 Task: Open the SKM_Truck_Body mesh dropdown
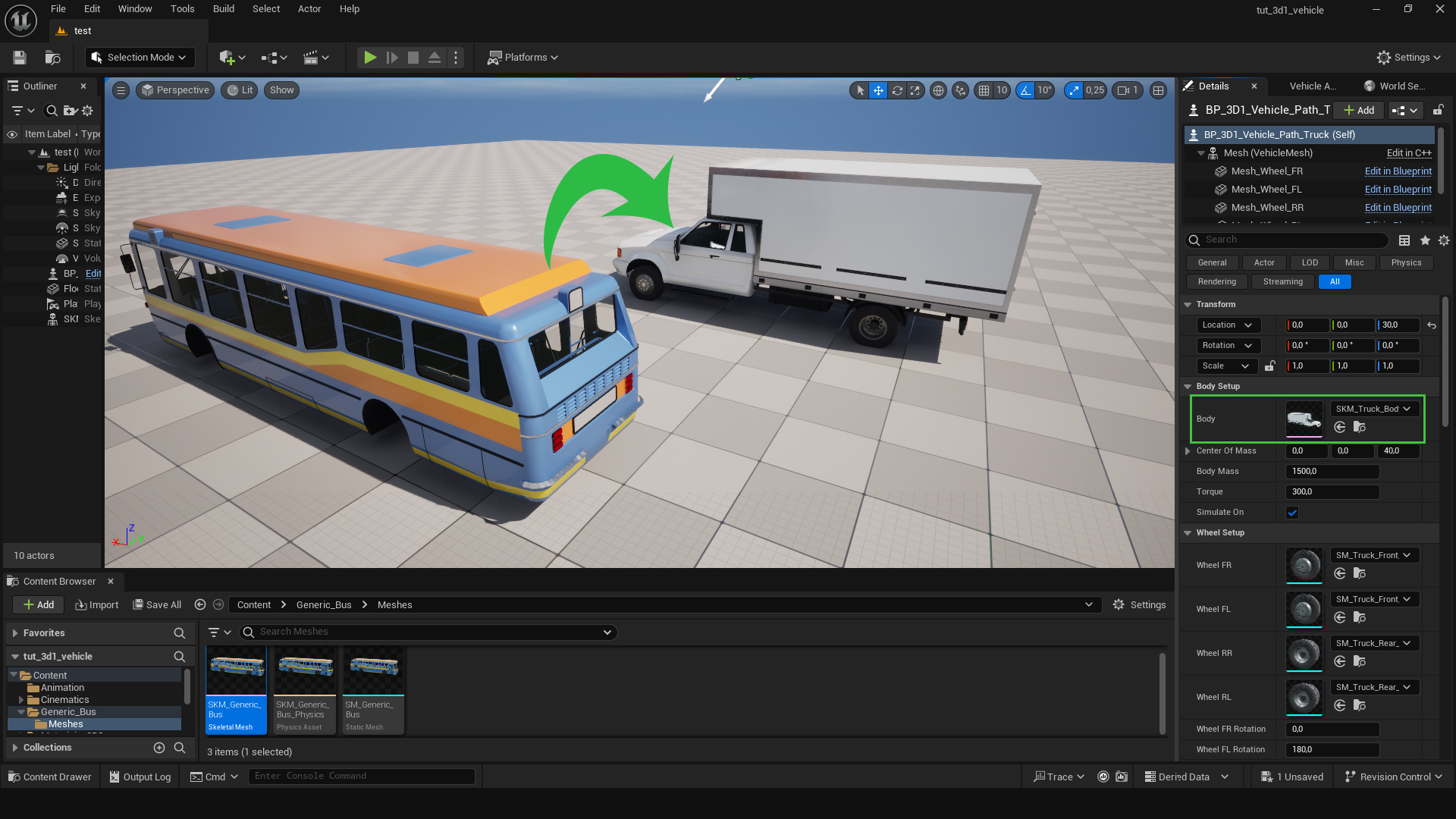coord(1373,409)
